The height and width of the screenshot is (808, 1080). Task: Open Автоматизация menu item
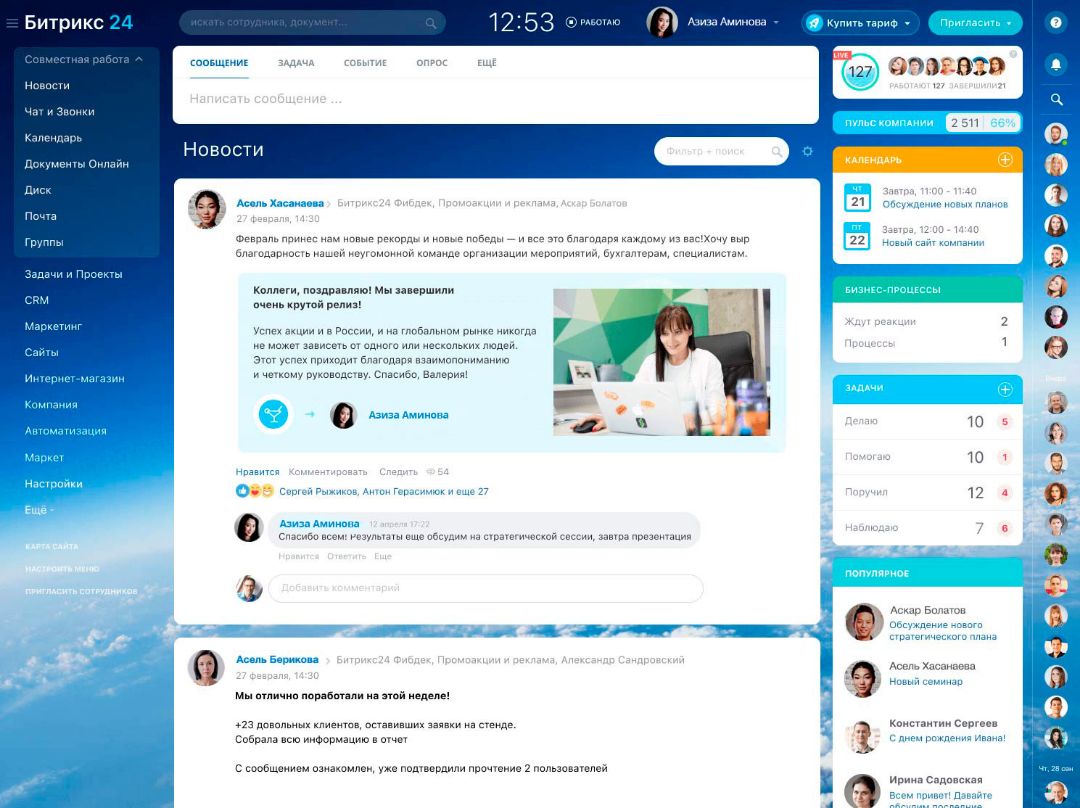(x=65, y=431)
